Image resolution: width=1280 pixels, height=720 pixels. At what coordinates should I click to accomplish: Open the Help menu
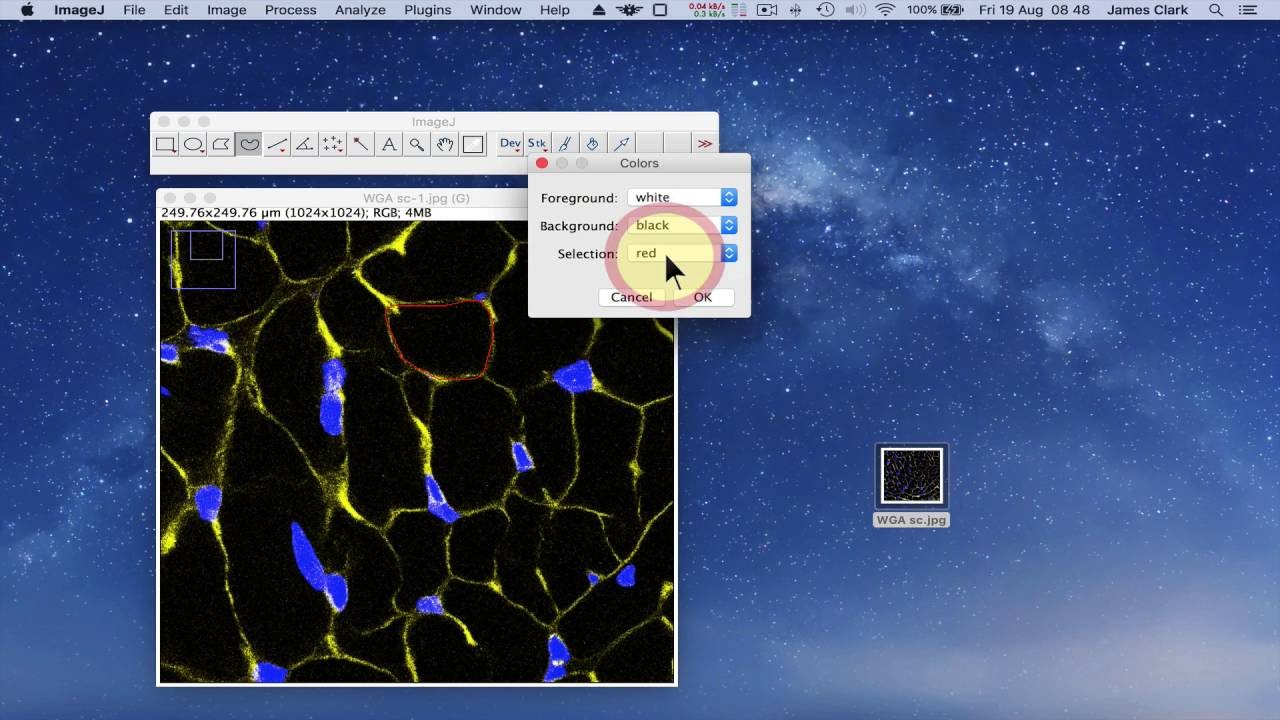pyautogui.click(x=554, y=10)
